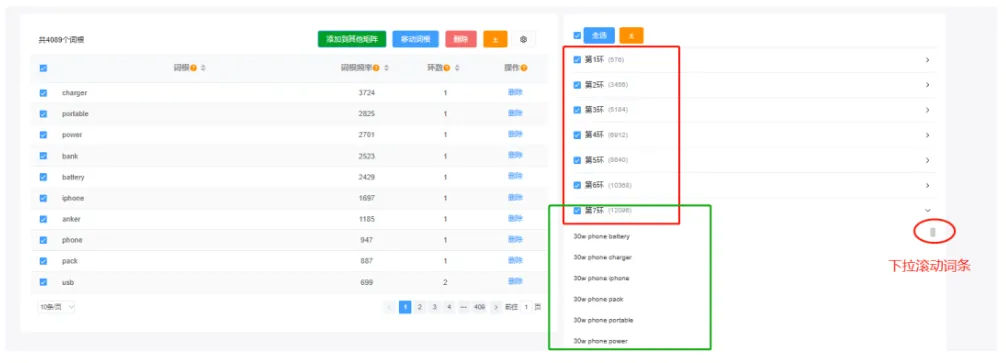Collapse the 第7环 row chevron
Screen dimensions: 1006x363
(x=928, y=210)
